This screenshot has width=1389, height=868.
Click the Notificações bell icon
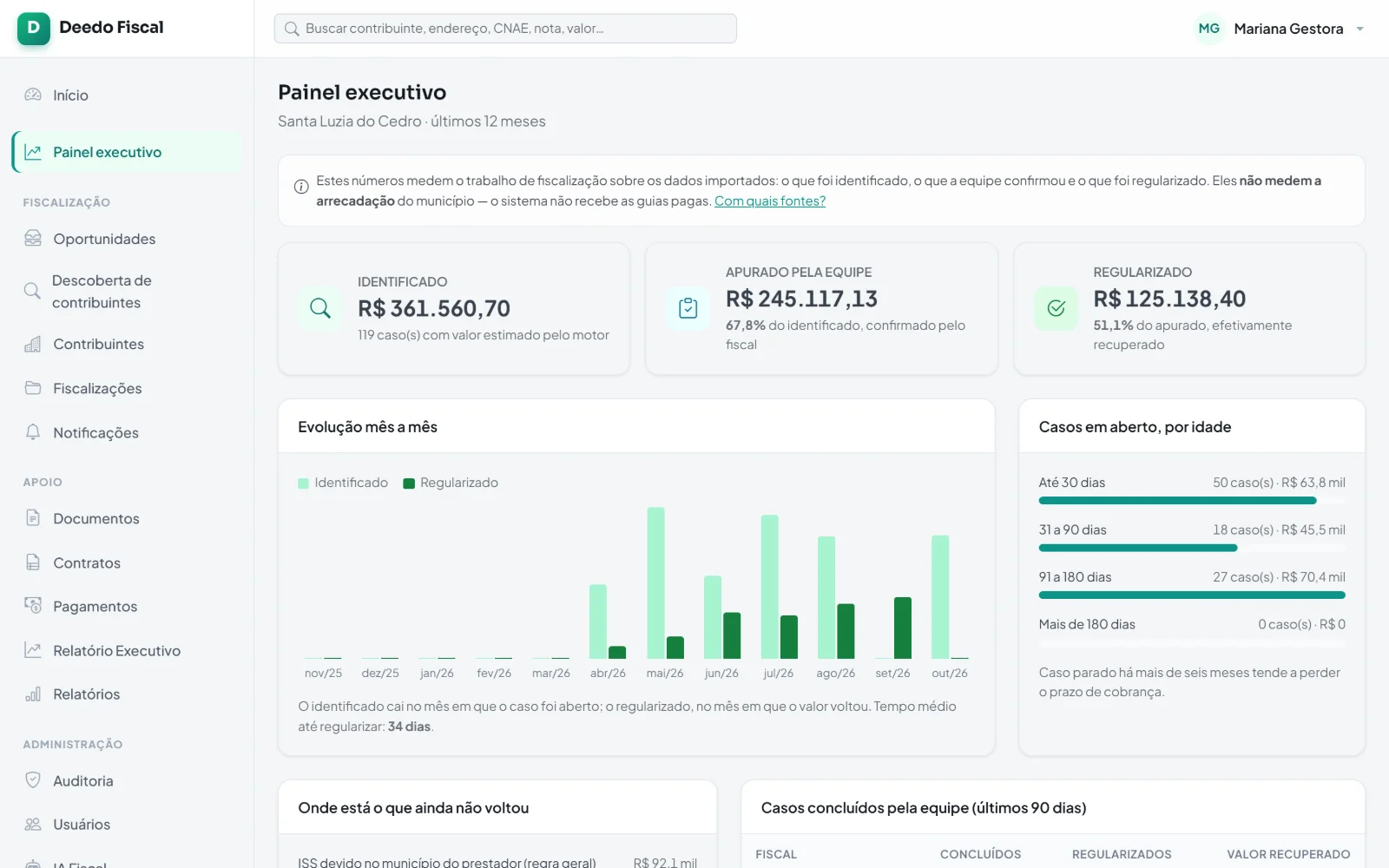[33, 432]
